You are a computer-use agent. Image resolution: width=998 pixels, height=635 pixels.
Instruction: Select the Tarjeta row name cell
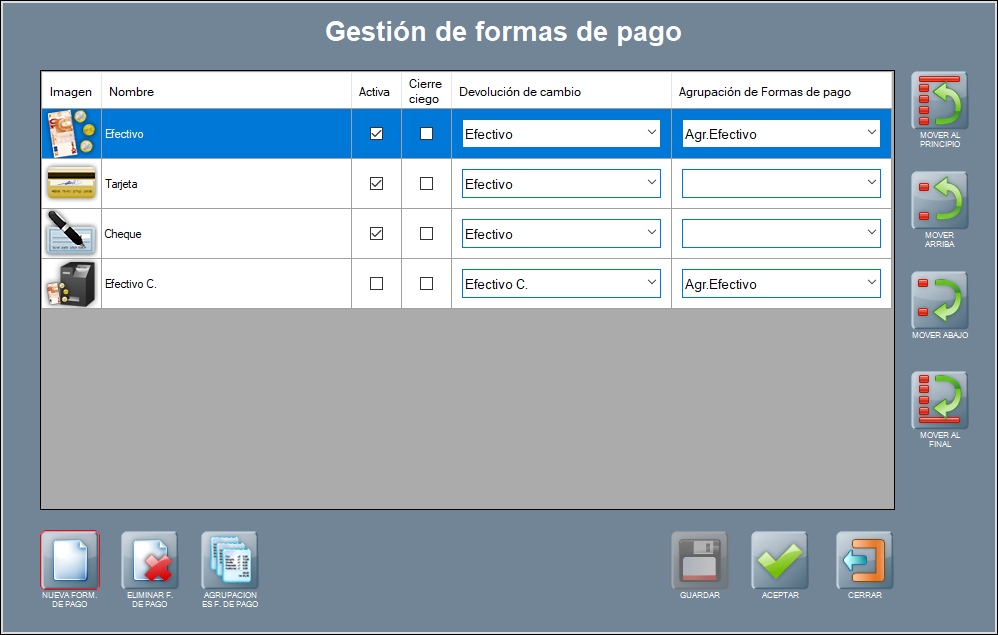coord(225,184)
